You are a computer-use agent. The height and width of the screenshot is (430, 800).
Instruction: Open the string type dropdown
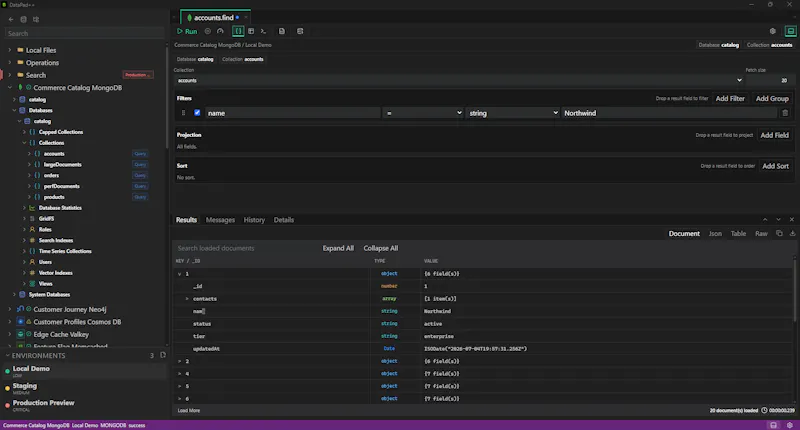click(x=513, y=113)
